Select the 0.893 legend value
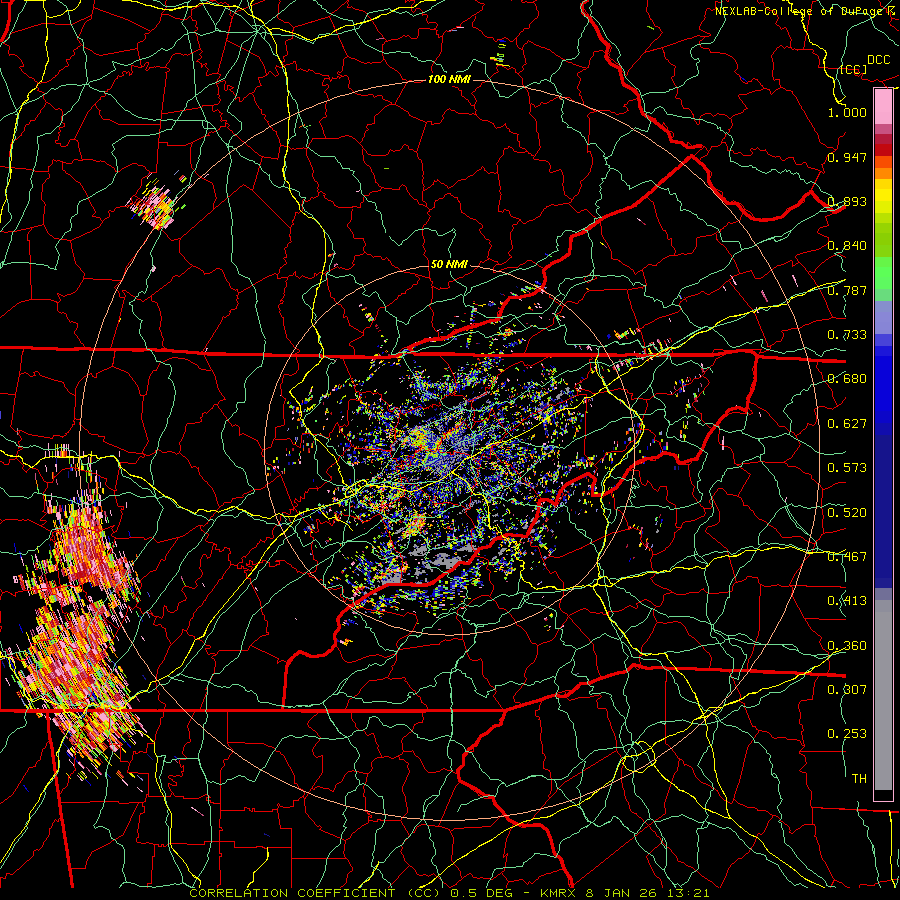 coord(847,201)
